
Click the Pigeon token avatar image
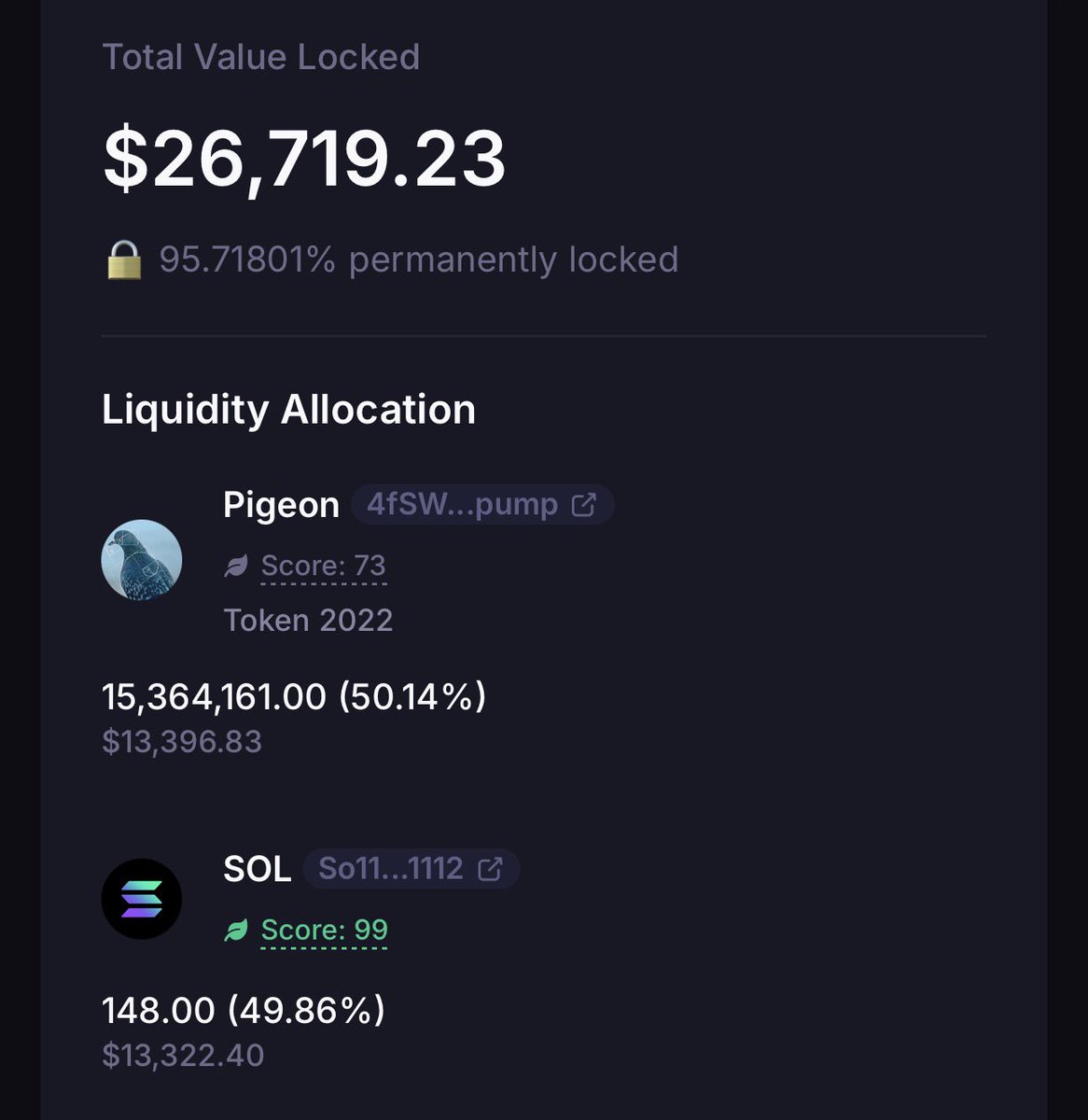pyautogui.click(x=142, y=560)
